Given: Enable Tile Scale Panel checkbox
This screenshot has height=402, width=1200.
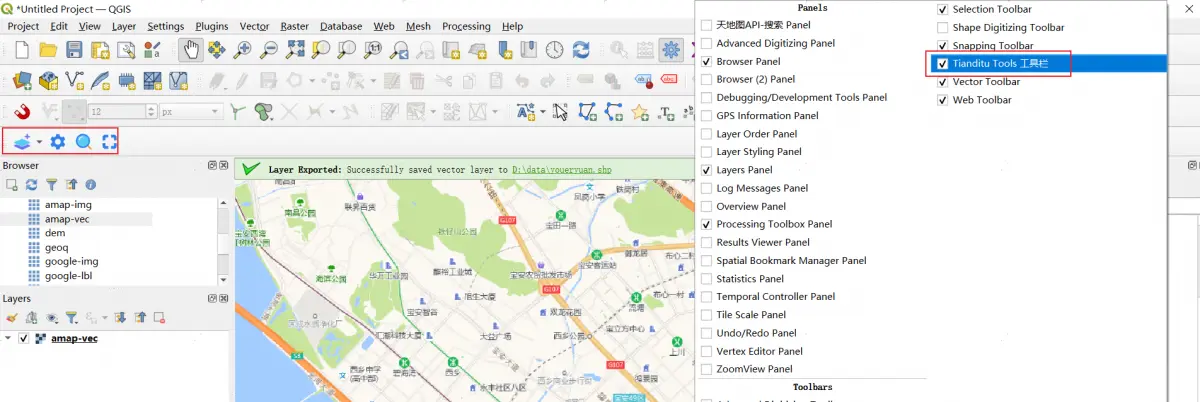Looking at the screenshot, I should (706, 315).
